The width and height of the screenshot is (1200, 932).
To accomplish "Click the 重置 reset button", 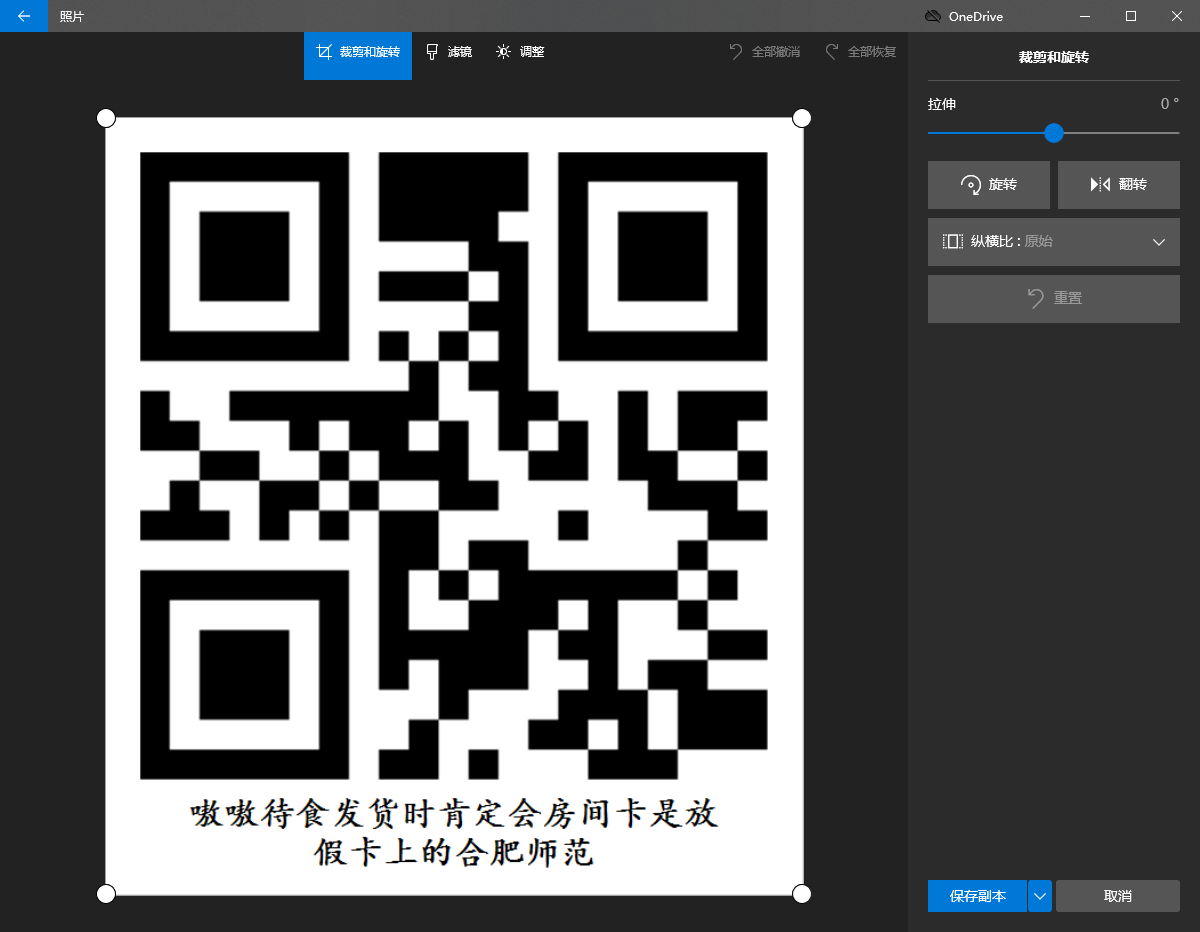I will click(x=1053, y=298).
